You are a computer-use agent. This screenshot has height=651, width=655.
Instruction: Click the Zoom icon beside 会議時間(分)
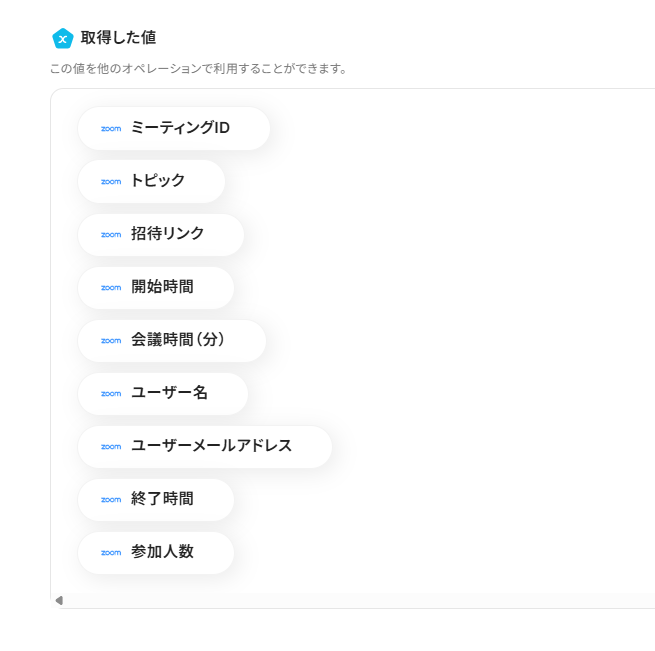111,341
